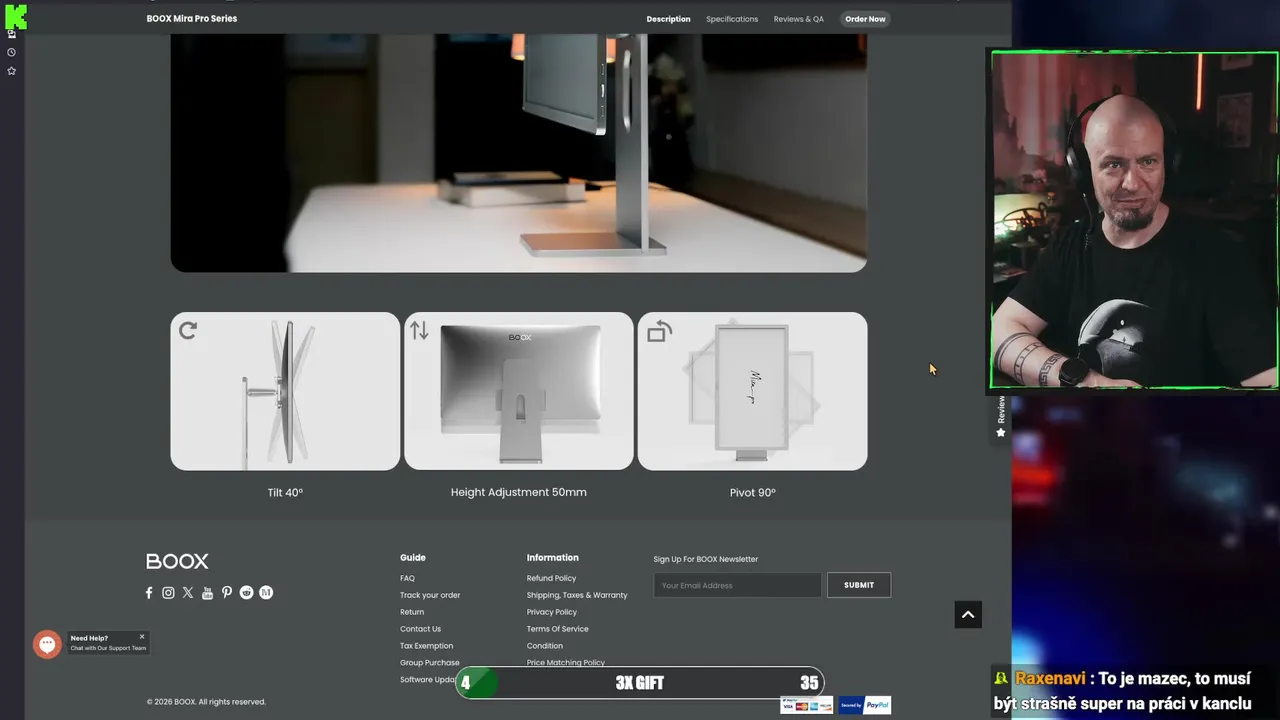Open the Contact Us link

pyautogui.click(x=420, y=629)
